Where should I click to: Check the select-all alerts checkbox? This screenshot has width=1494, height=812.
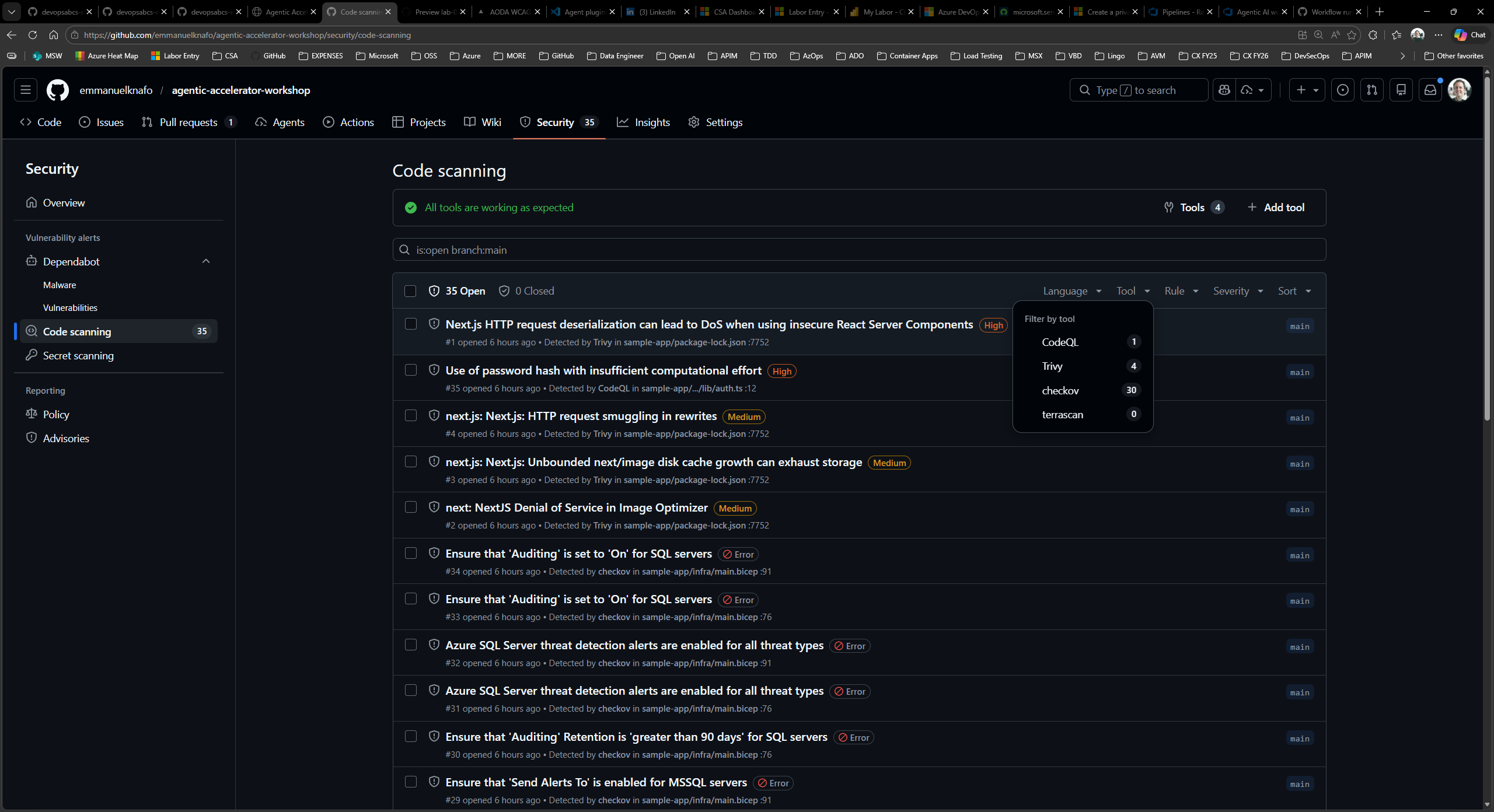[x=410, y=290]
